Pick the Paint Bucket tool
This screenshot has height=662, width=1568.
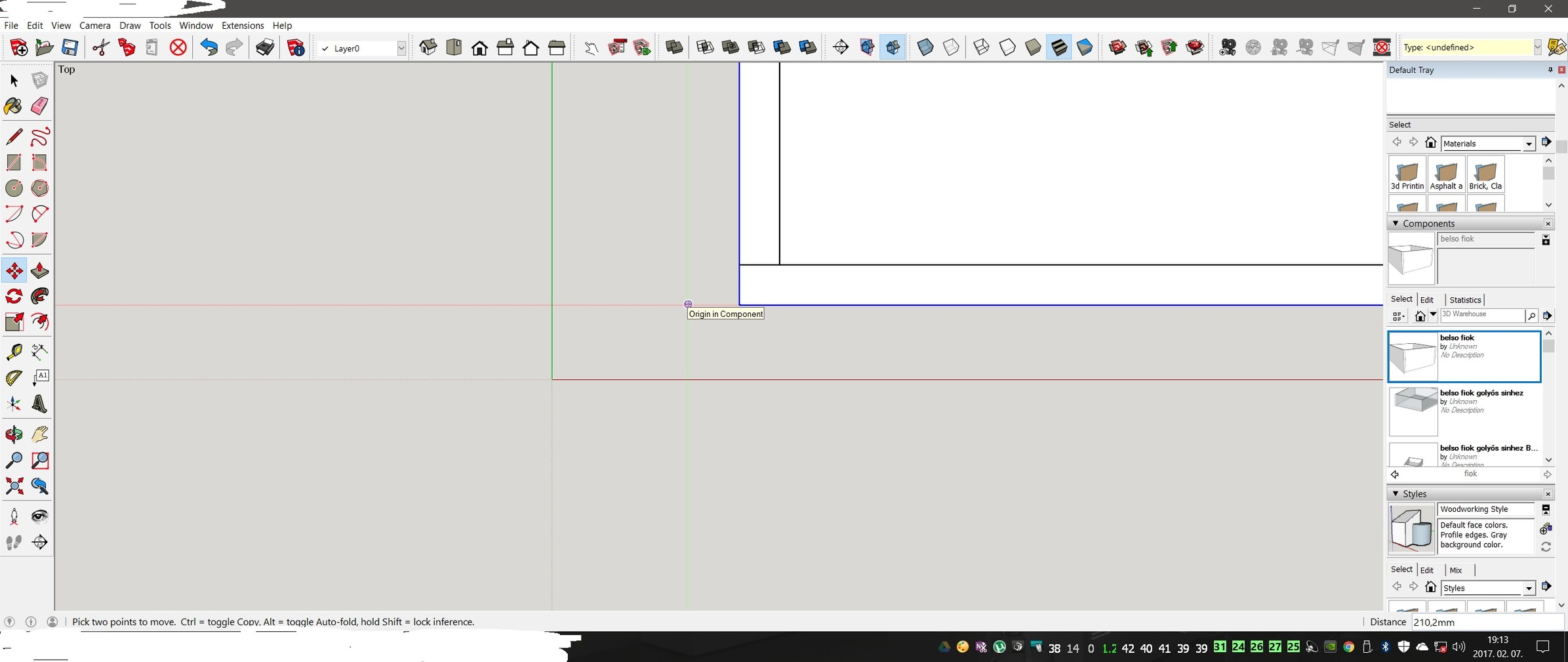click(14, 106)
